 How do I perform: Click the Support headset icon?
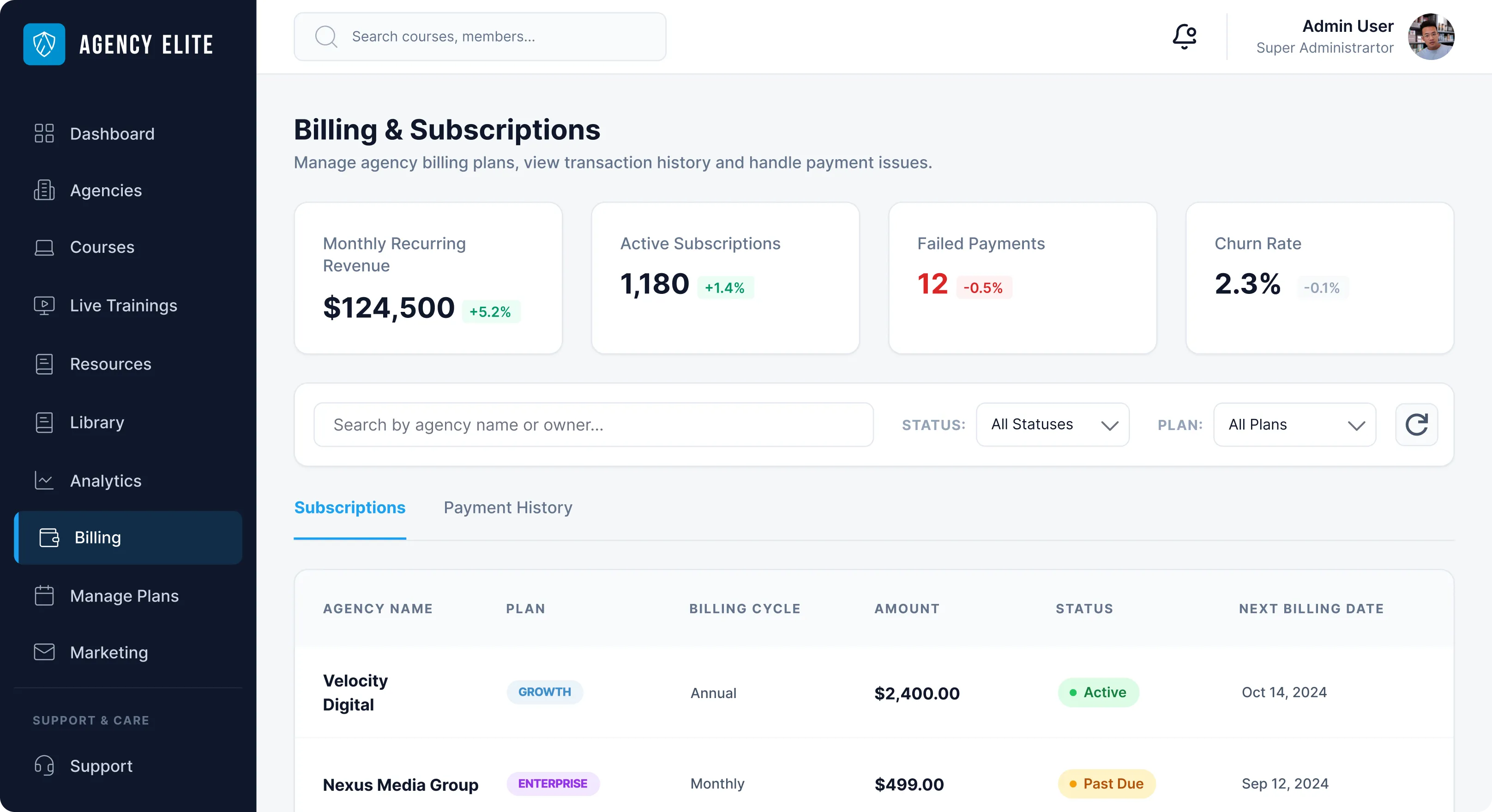(x=44, y=765)
